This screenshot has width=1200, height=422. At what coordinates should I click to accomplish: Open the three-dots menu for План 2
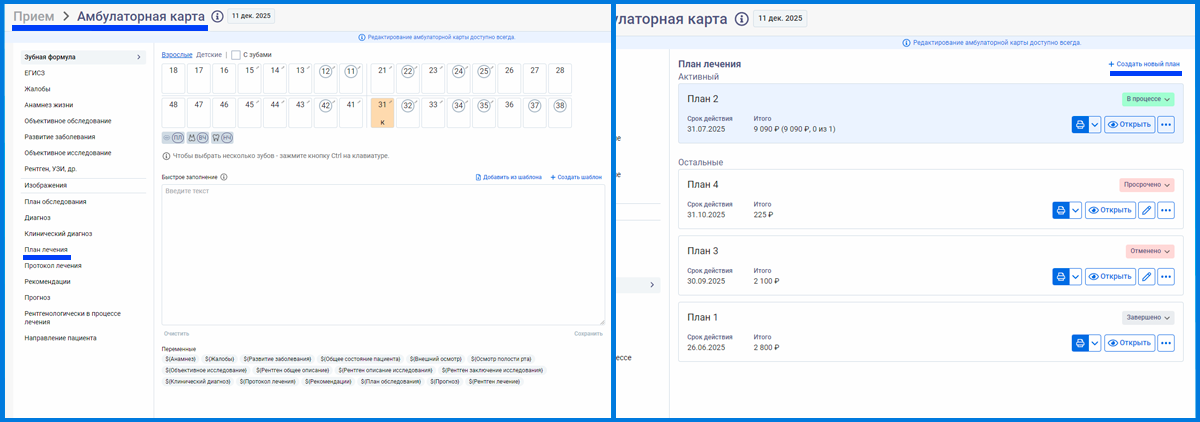(x=1165, y=125)
